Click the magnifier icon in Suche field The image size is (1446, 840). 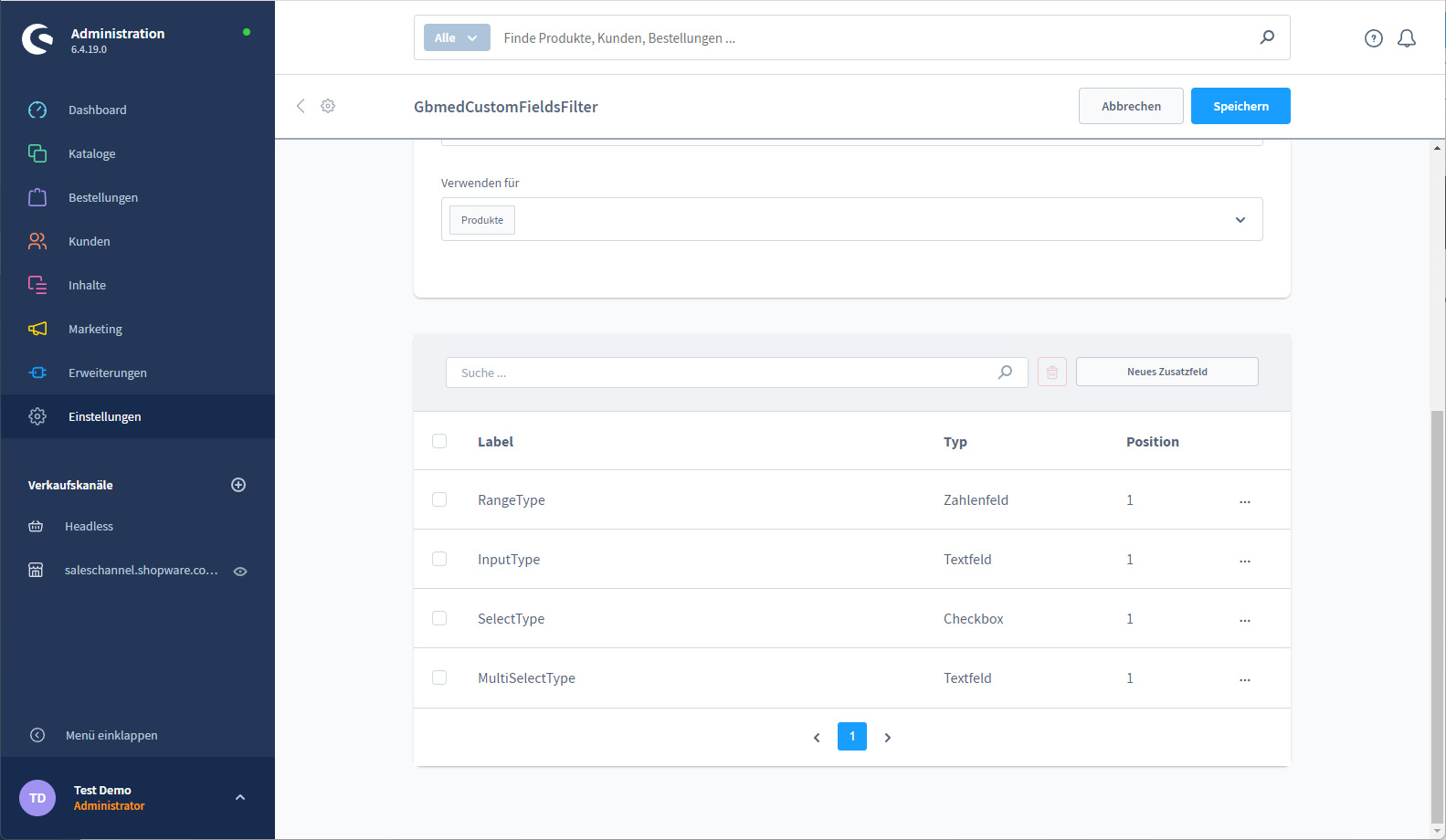pos(1005,373)
